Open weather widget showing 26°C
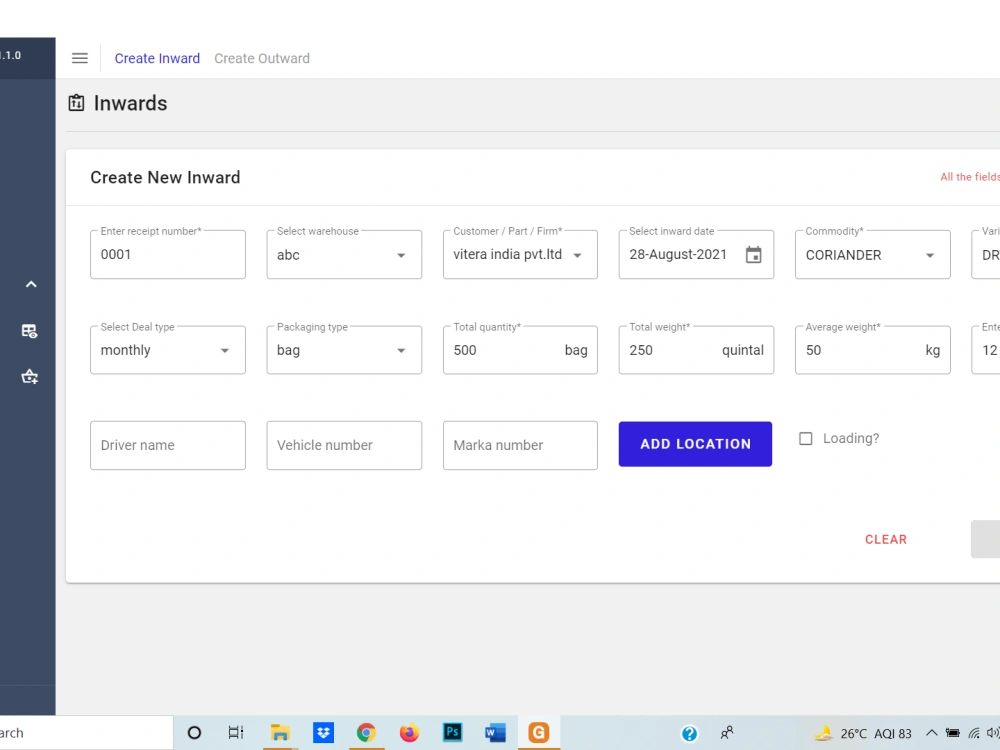 tap(863, 733)
